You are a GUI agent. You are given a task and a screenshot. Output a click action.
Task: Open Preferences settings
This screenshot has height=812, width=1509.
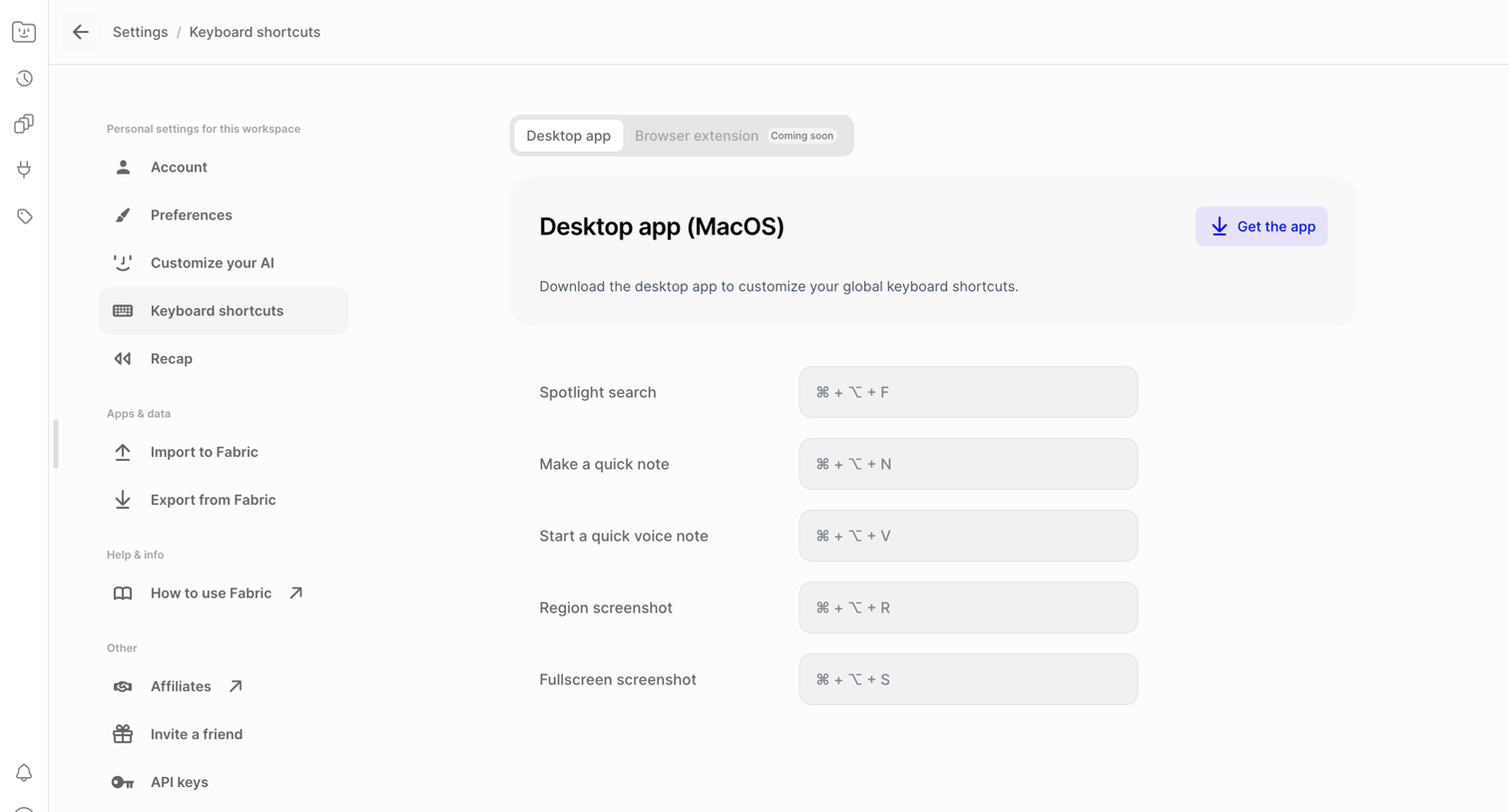click(x=224, y=214)
